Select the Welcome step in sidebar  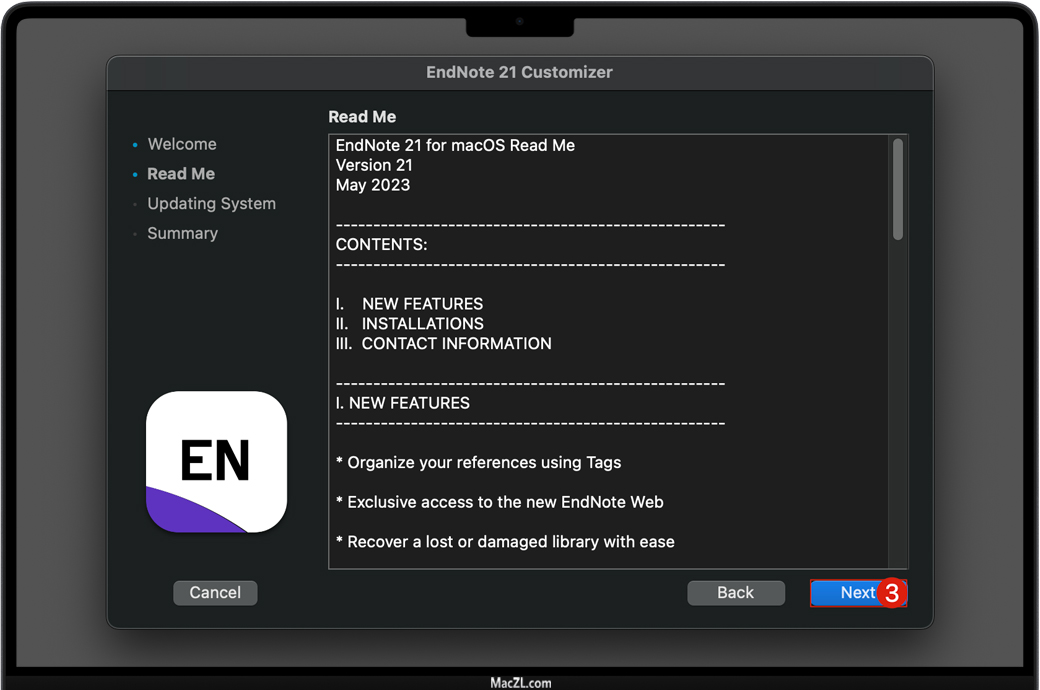[x=182, y=144]
